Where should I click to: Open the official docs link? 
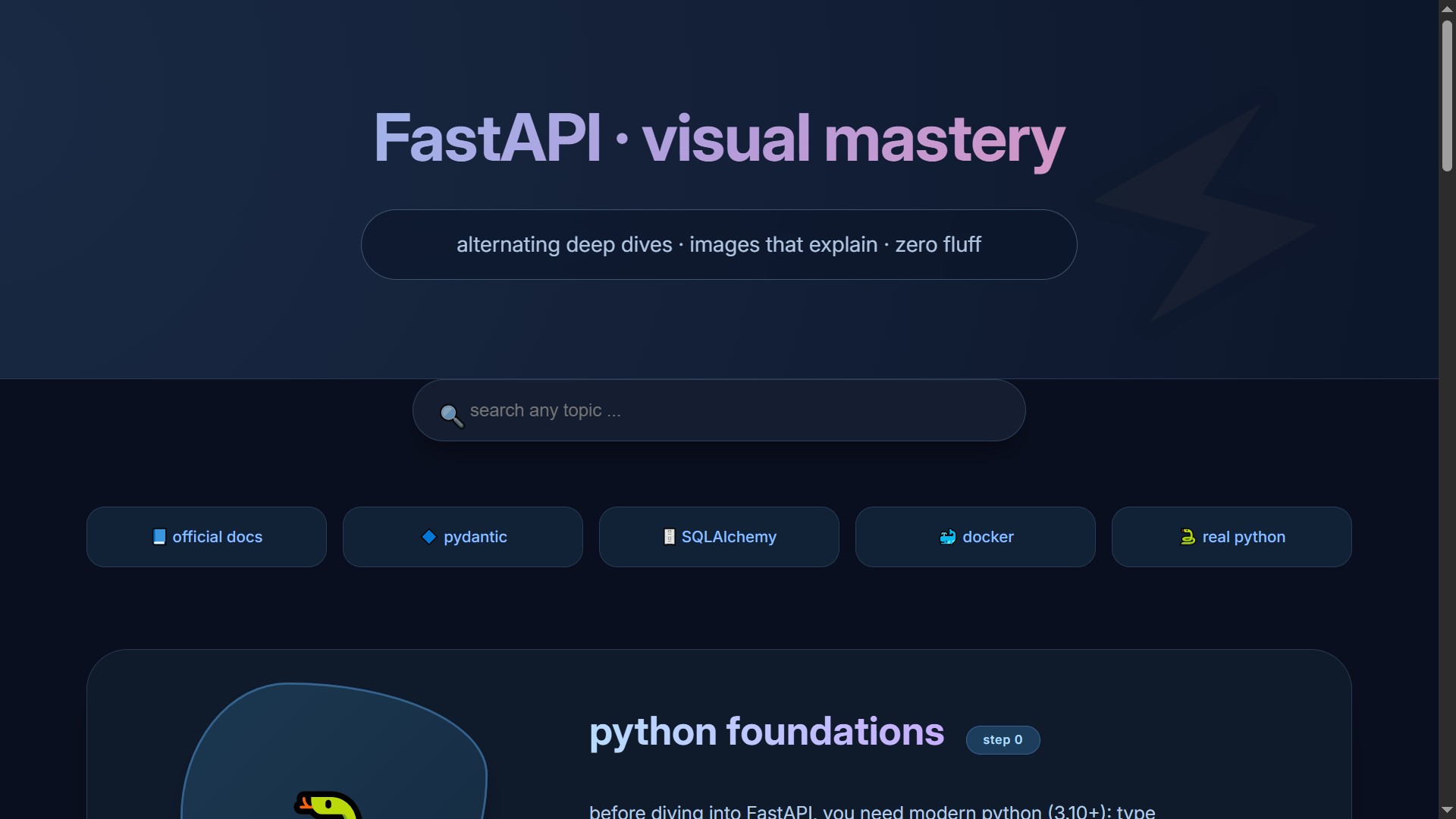tap(206, 537)
